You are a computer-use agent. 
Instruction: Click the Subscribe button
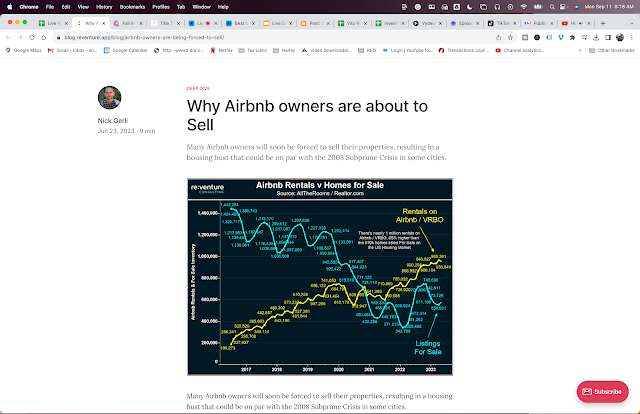point(602,392)
